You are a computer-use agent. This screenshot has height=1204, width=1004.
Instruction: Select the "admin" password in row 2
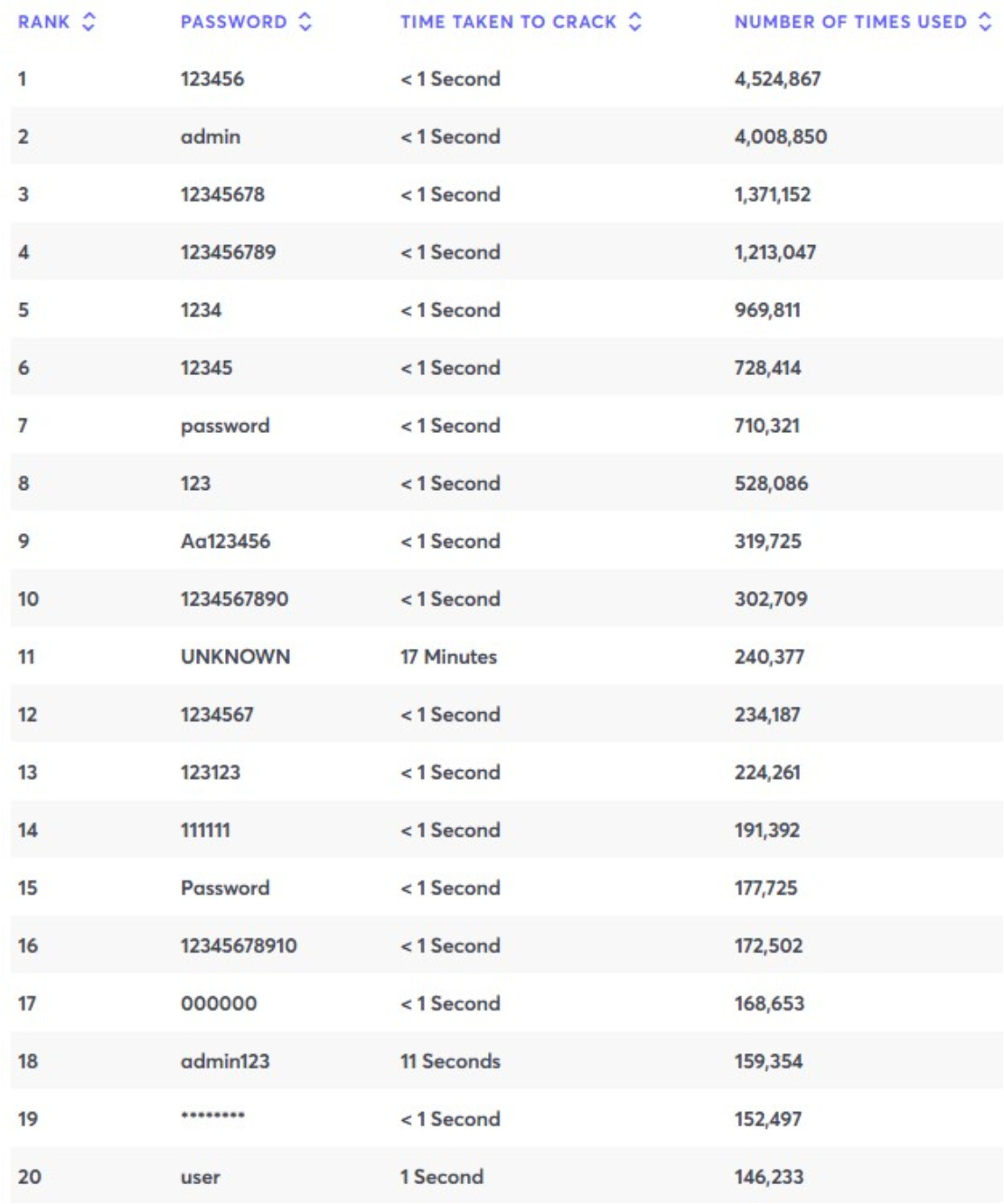pyautogui.click(x=211, y=136)
